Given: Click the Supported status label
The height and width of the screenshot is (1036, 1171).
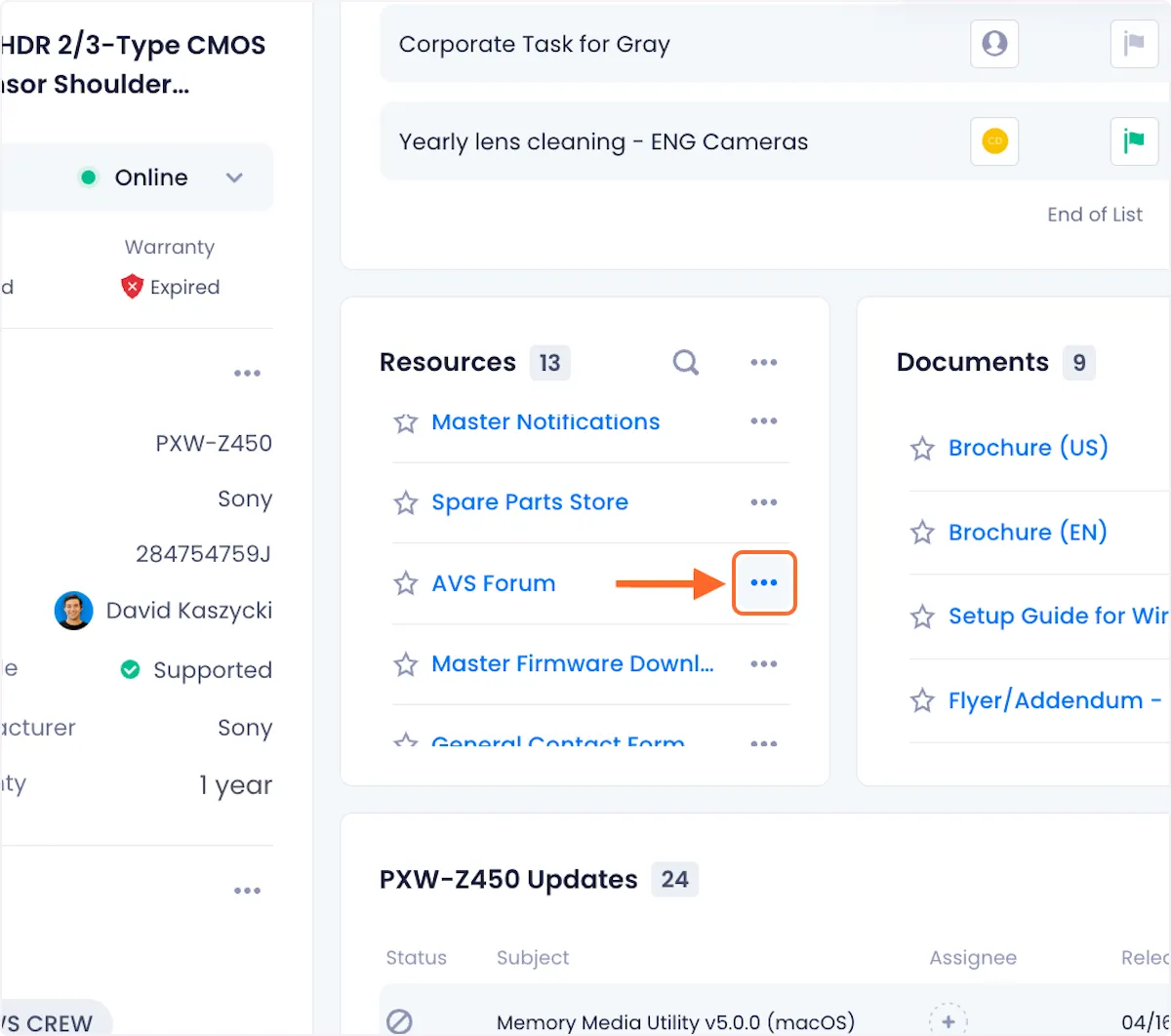Looking at the screenshot, I should (x=213, y=670).
